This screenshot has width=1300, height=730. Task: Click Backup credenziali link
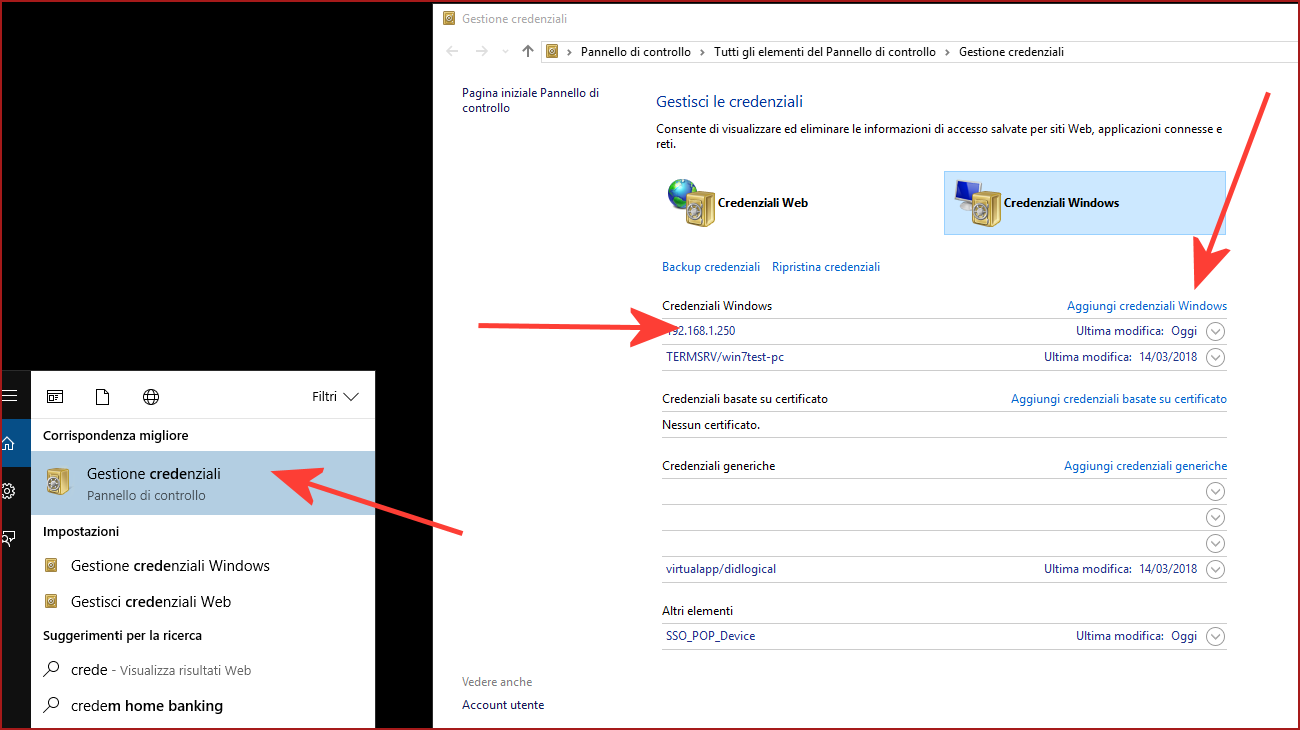[x=711, y=267]
